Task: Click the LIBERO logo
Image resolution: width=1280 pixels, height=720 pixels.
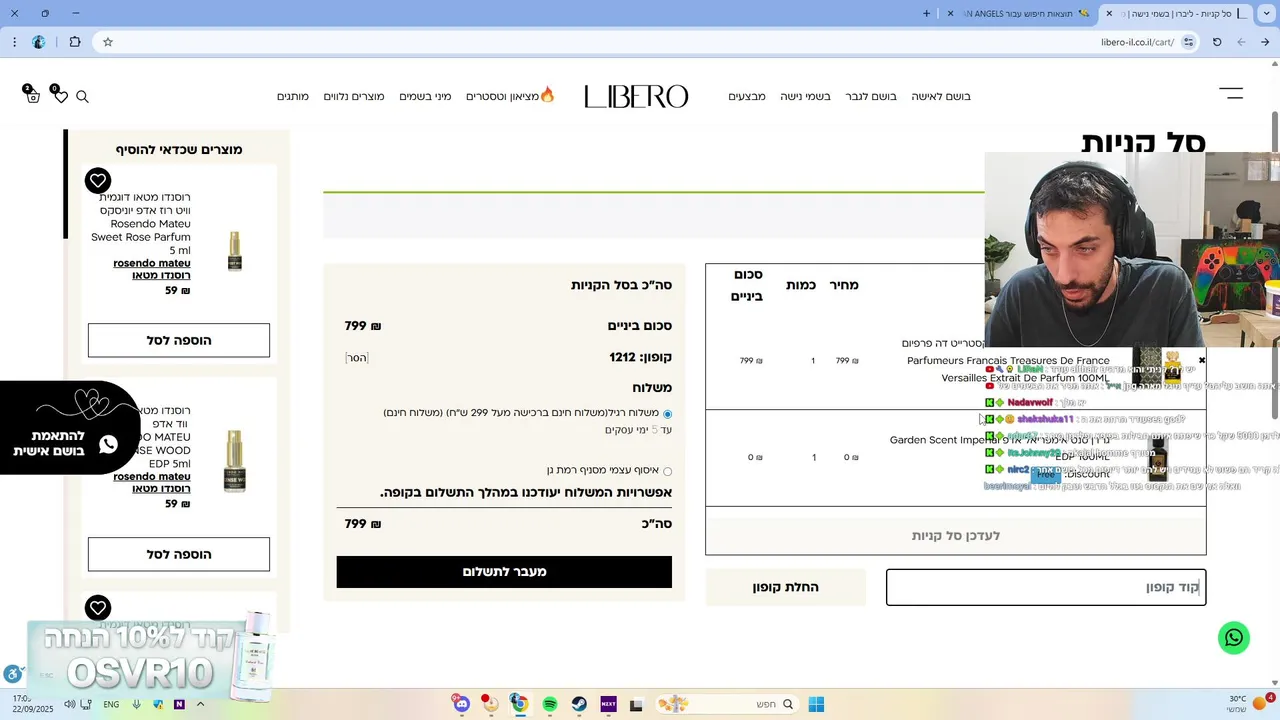Action: tap(636, 96)
